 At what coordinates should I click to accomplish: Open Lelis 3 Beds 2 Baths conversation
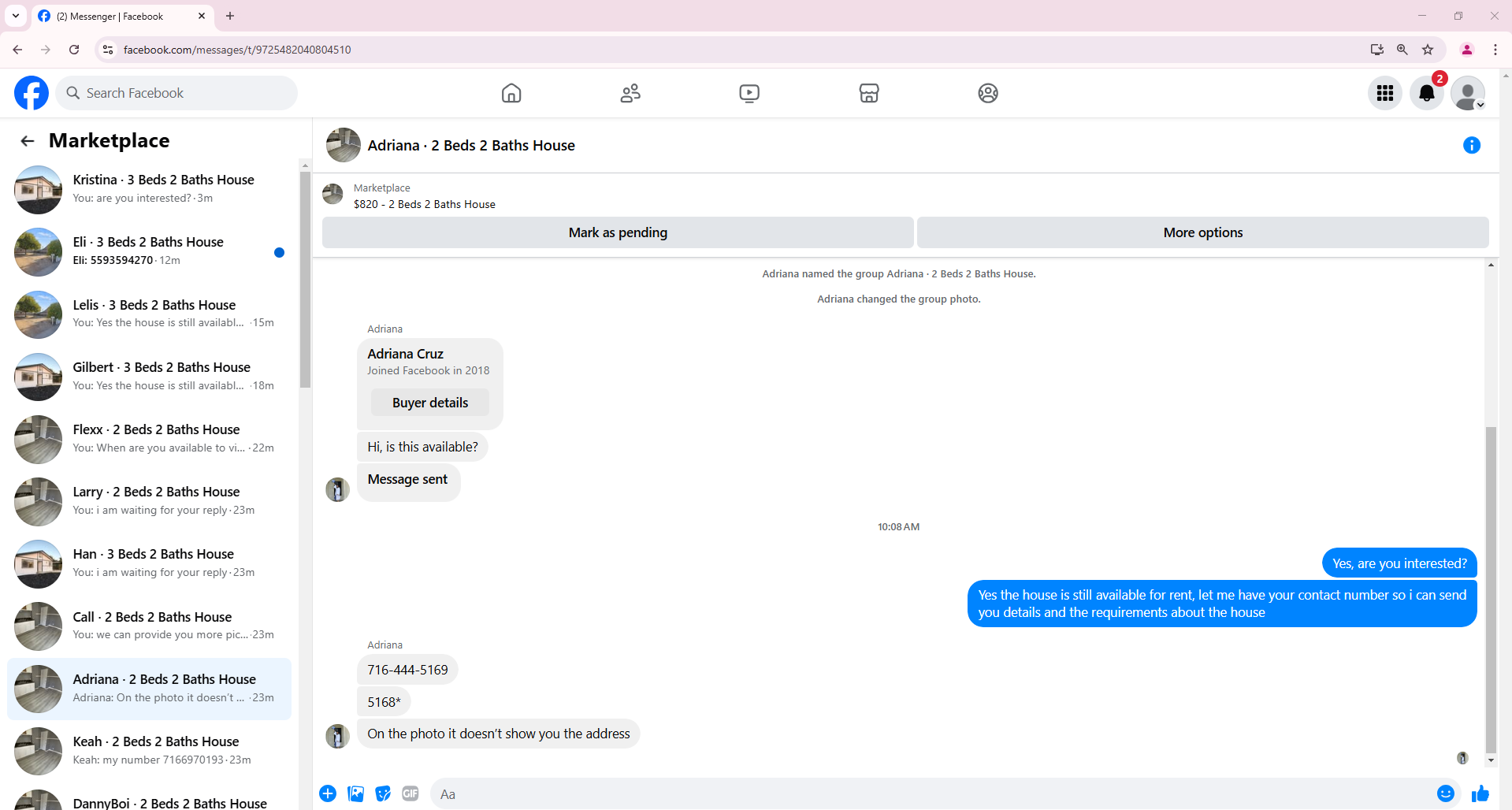tap(150, 314)
